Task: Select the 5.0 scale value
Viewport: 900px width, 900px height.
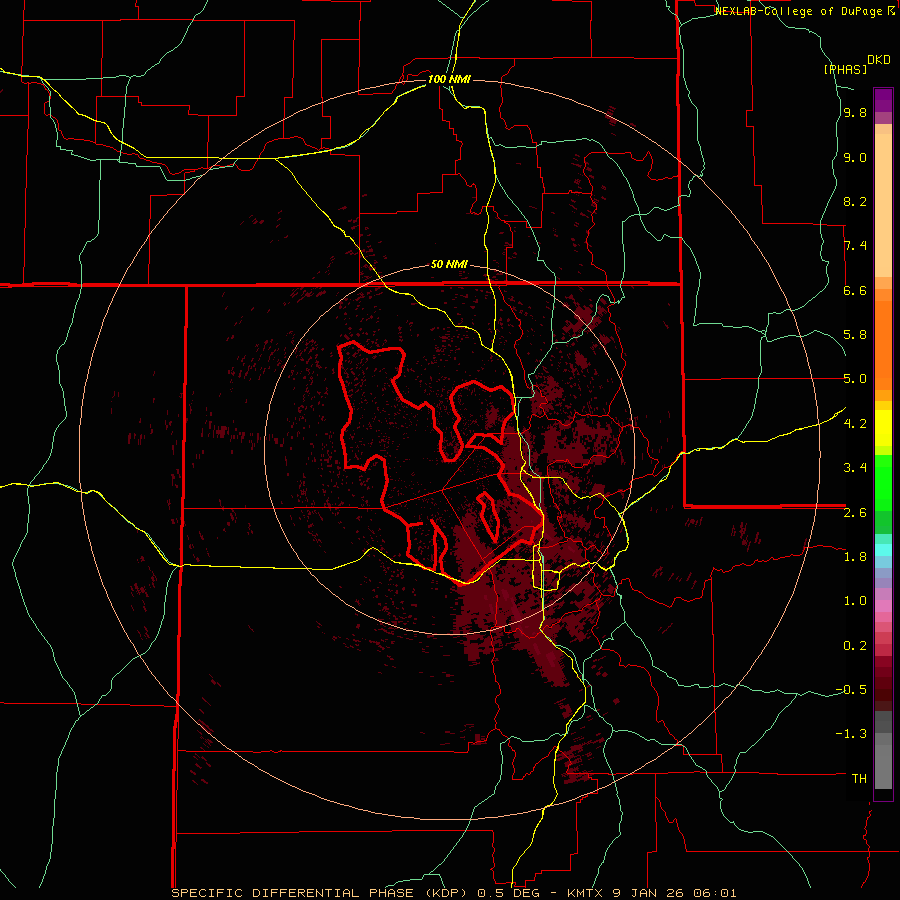Action: point(855,379)
